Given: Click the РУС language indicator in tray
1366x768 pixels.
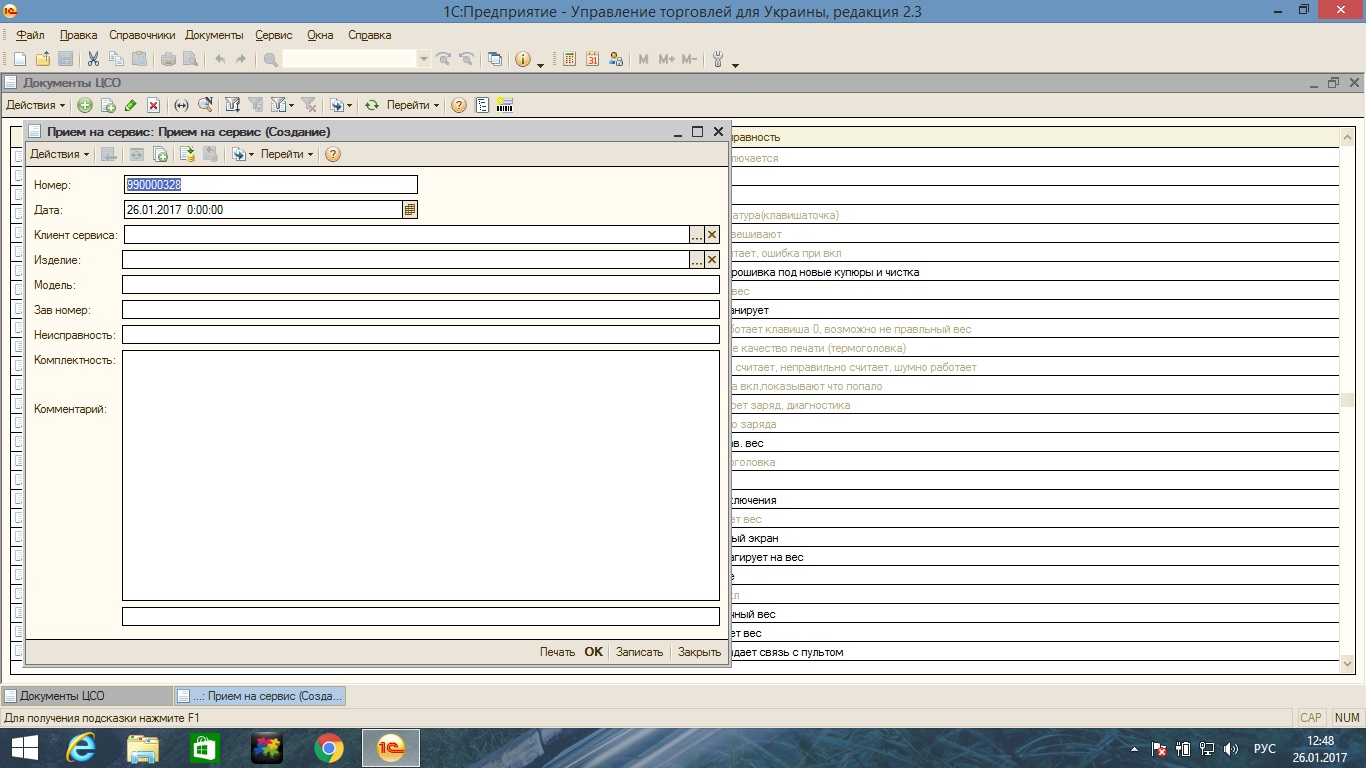Looking at the screenshot, I should tap(1265, 748).
